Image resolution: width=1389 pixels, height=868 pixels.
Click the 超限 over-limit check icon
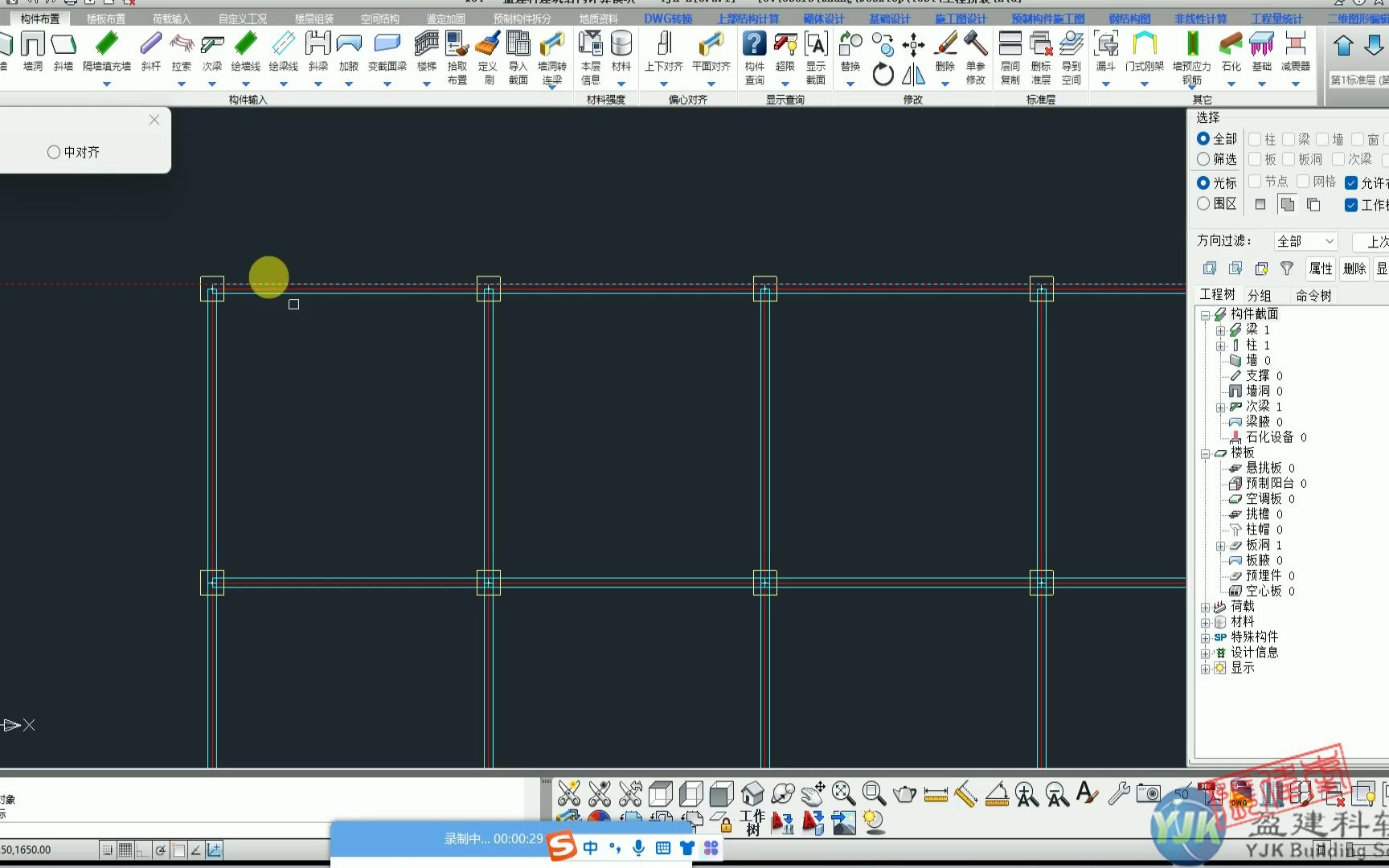[x=785, y=51]
